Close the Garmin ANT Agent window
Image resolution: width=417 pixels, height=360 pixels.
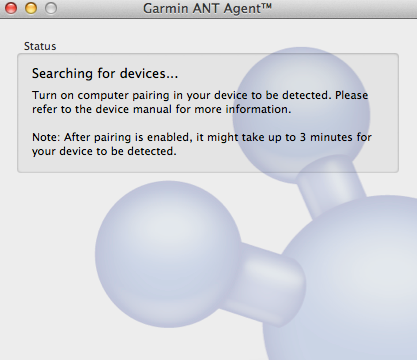tap(11, 8)
